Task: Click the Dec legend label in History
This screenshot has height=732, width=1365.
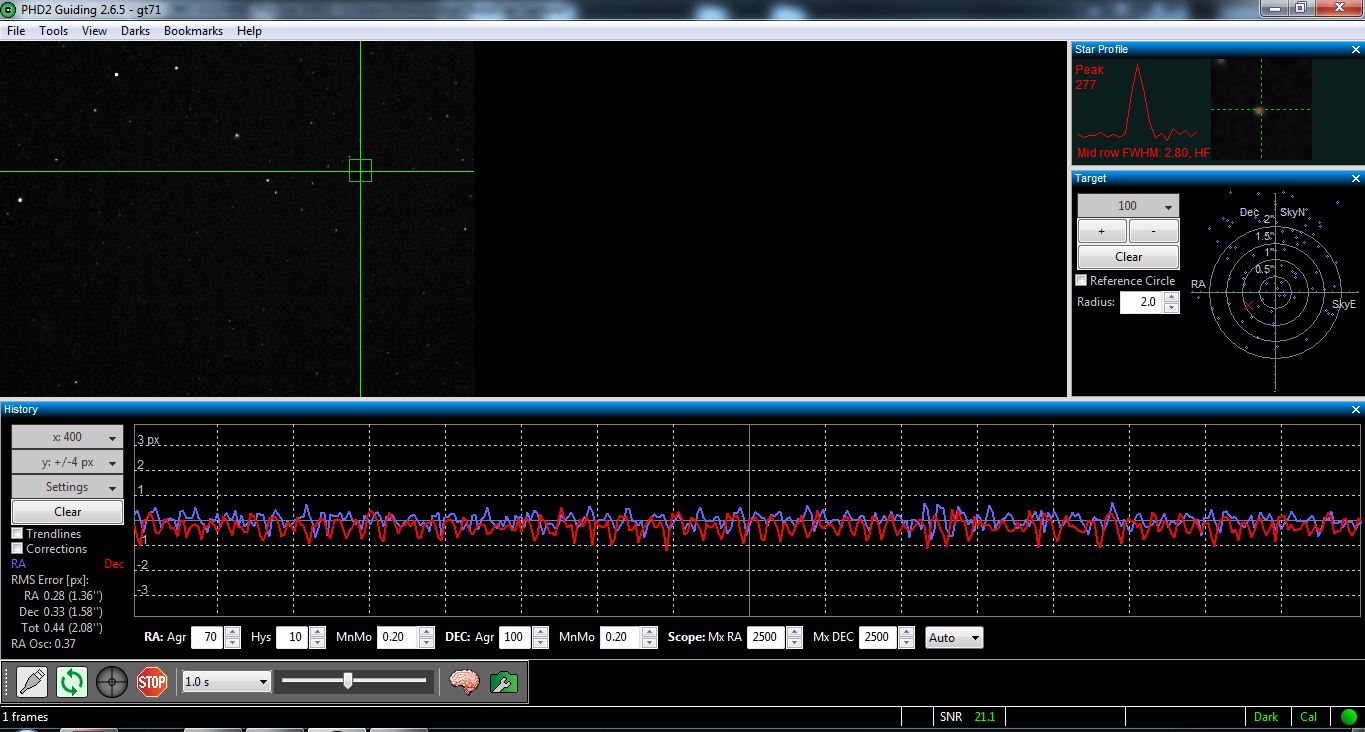Action: (114, 564)
